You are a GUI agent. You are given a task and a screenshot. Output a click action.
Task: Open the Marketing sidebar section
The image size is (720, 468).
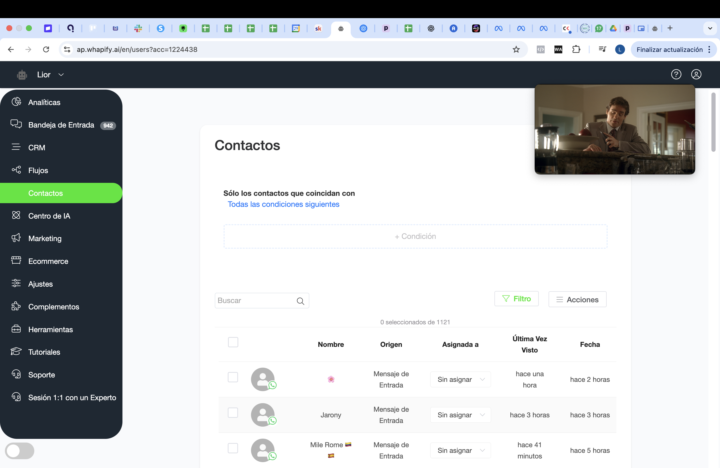coord(45,238)
